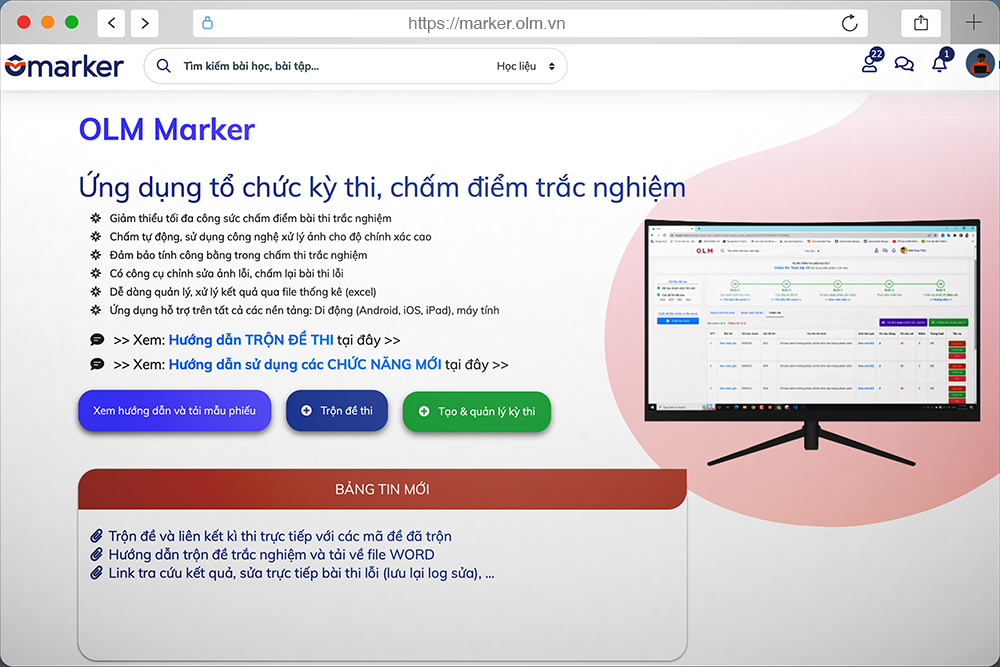Click the search magnifier icon

click(163, 64)
